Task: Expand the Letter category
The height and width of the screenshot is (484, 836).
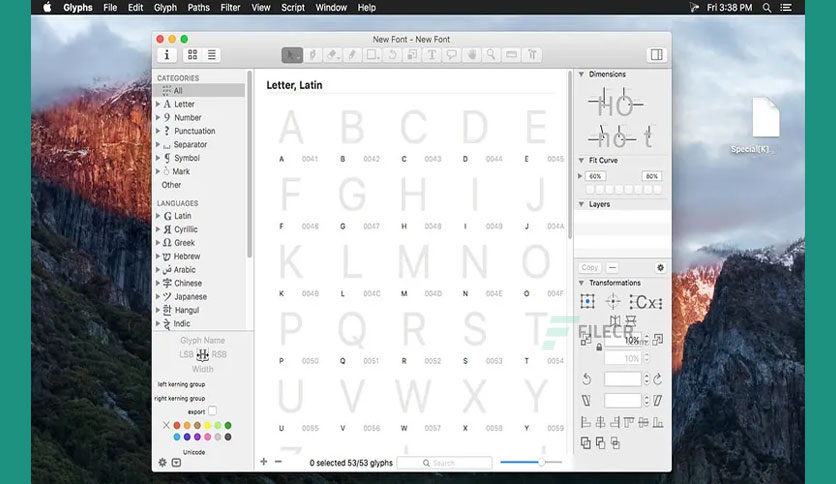Action: point(158,104)
